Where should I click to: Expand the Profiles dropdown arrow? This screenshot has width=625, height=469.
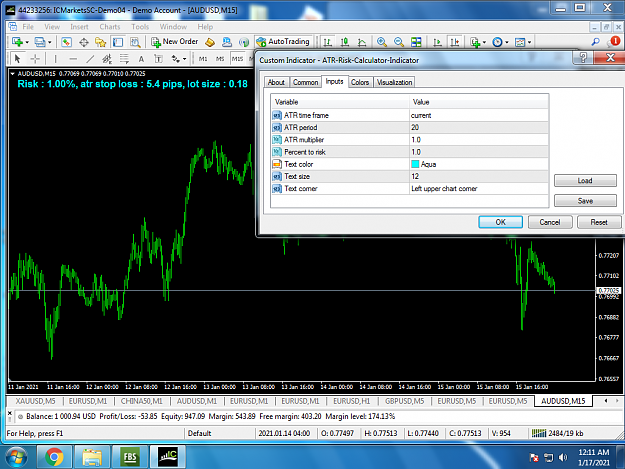(x=49, y=42)
